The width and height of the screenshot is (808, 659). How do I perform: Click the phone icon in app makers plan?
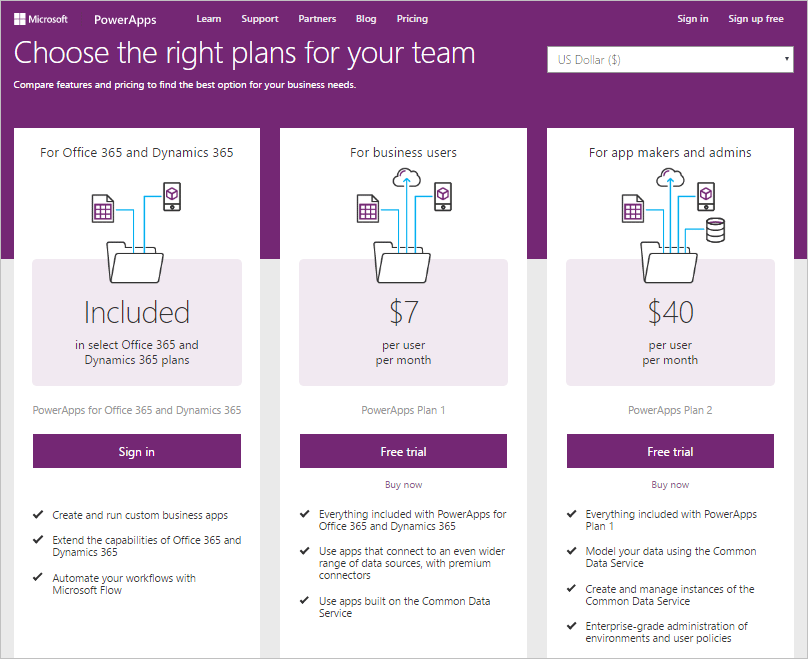click(706, 196)
